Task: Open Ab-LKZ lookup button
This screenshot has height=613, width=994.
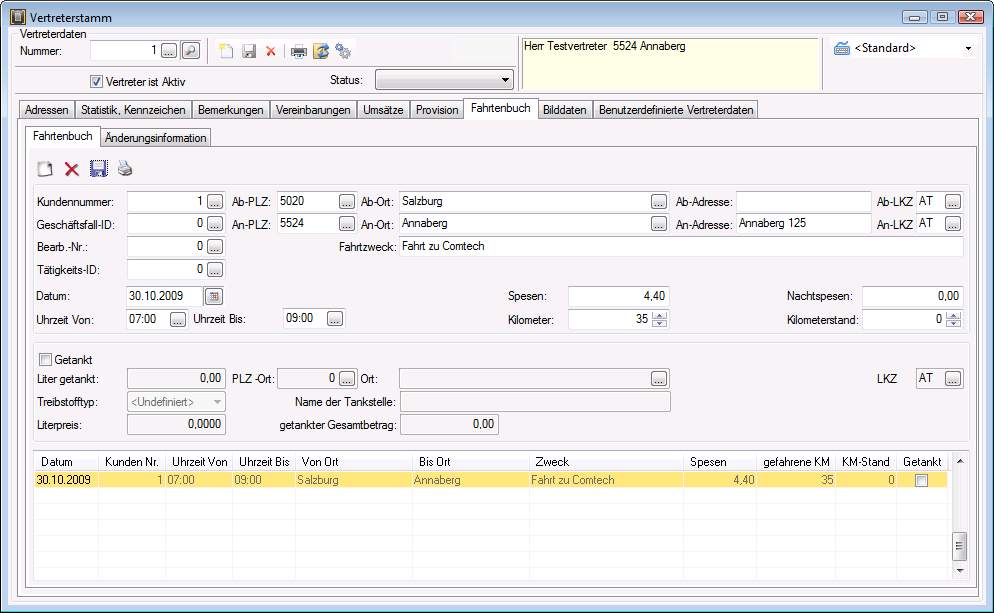Action: [x=953, y=202]
